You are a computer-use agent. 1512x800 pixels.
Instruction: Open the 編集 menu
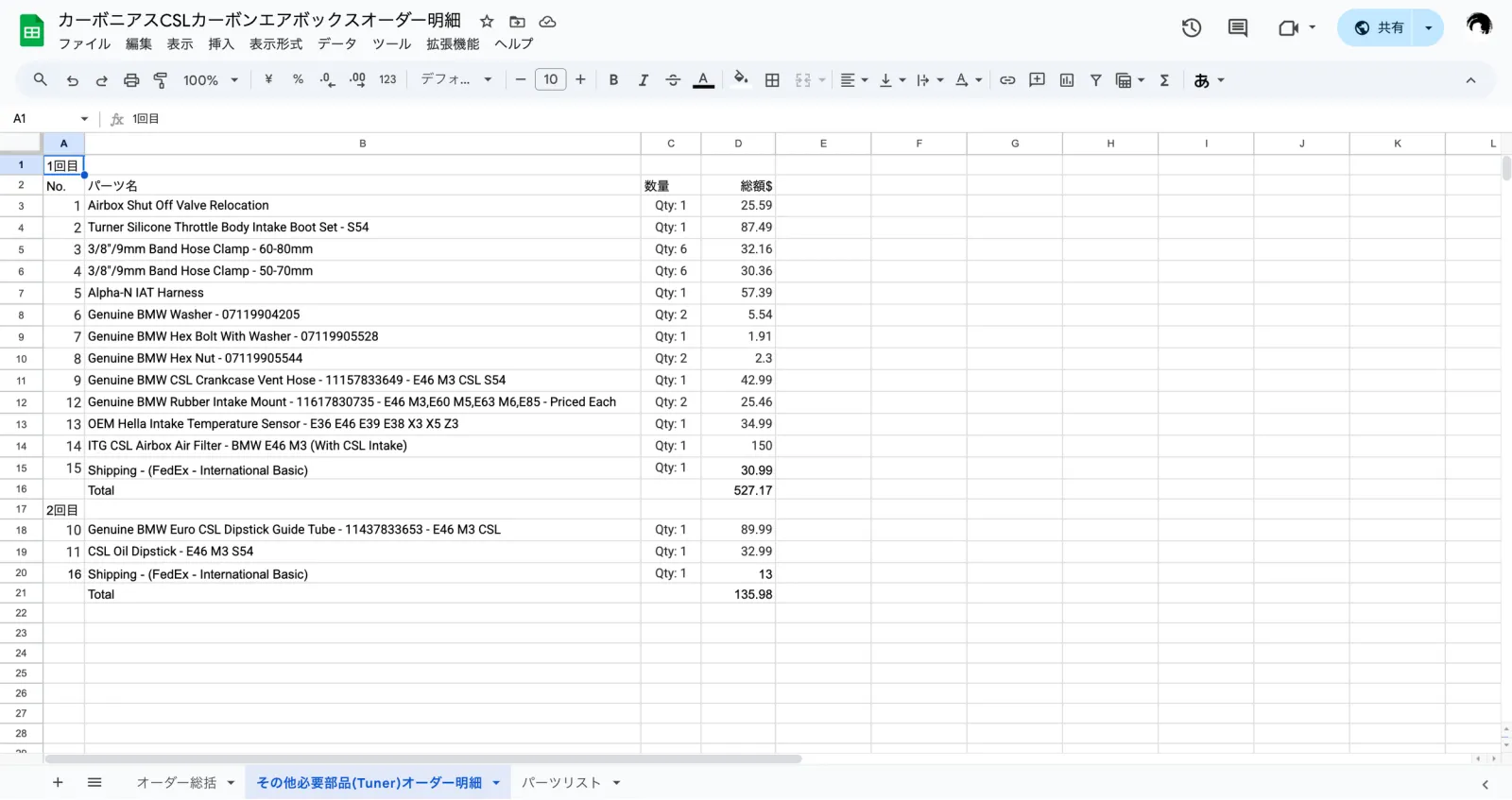pyautogui.click(x=139, y=43)
